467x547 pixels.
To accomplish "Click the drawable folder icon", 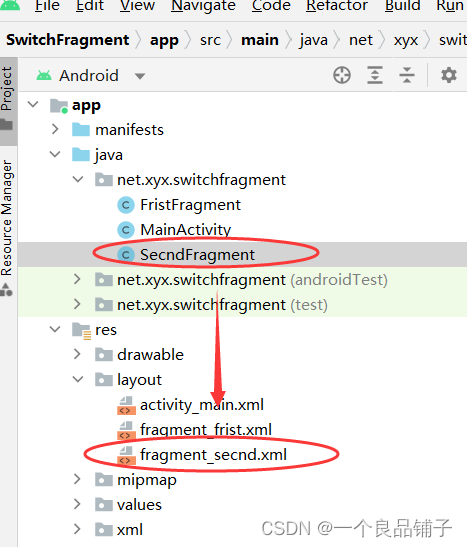I will click(x=104, y=354).
